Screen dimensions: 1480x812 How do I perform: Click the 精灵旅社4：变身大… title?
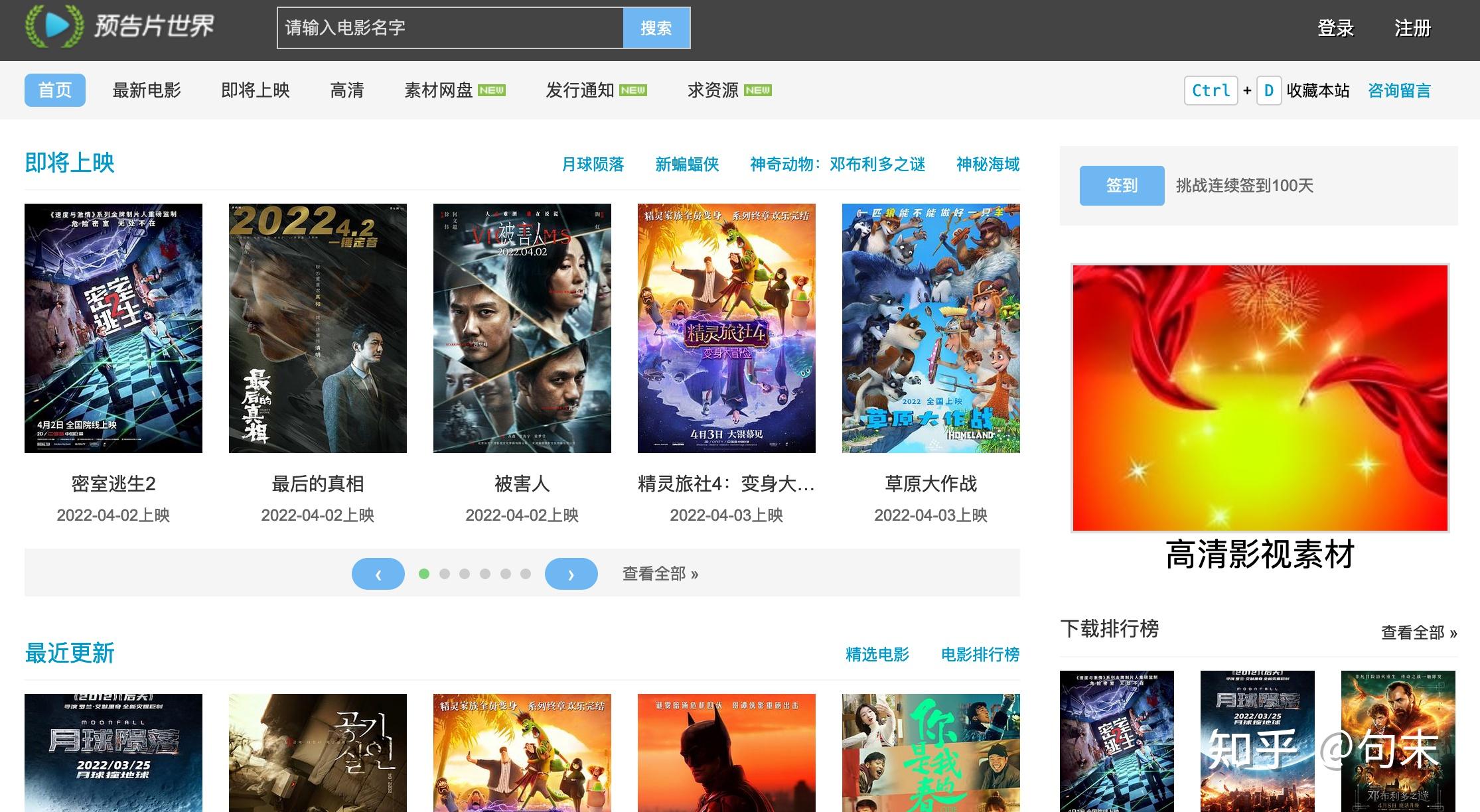[x=727, y=484]
